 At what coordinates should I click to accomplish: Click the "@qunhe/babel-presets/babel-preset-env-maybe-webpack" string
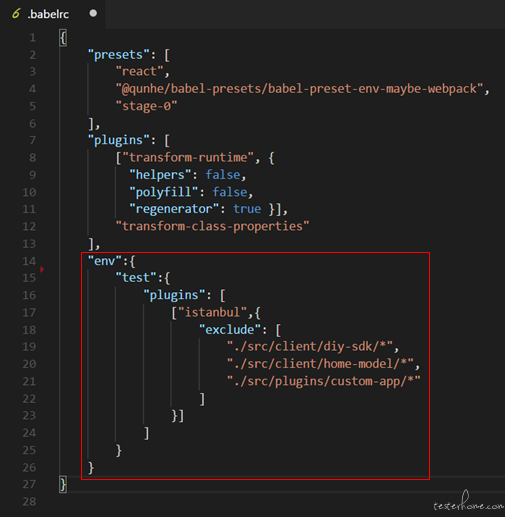[299, 89]
